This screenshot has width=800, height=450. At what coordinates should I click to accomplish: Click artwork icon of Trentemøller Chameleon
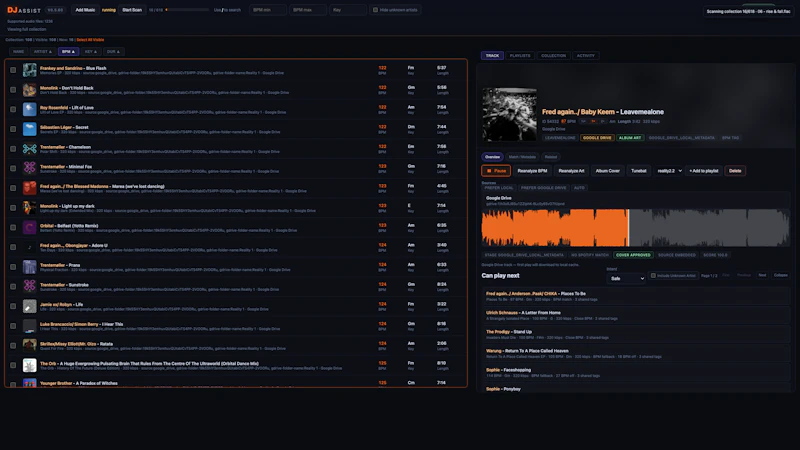[30, 149]
